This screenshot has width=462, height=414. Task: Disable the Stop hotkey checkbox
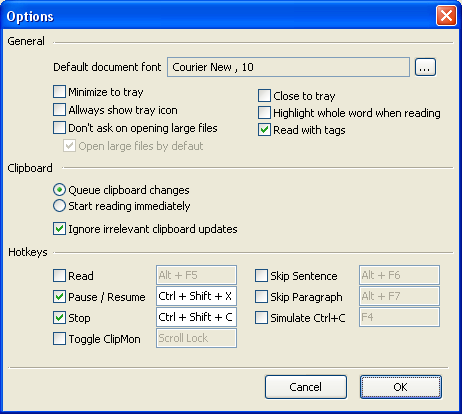(x=59, y=318)
